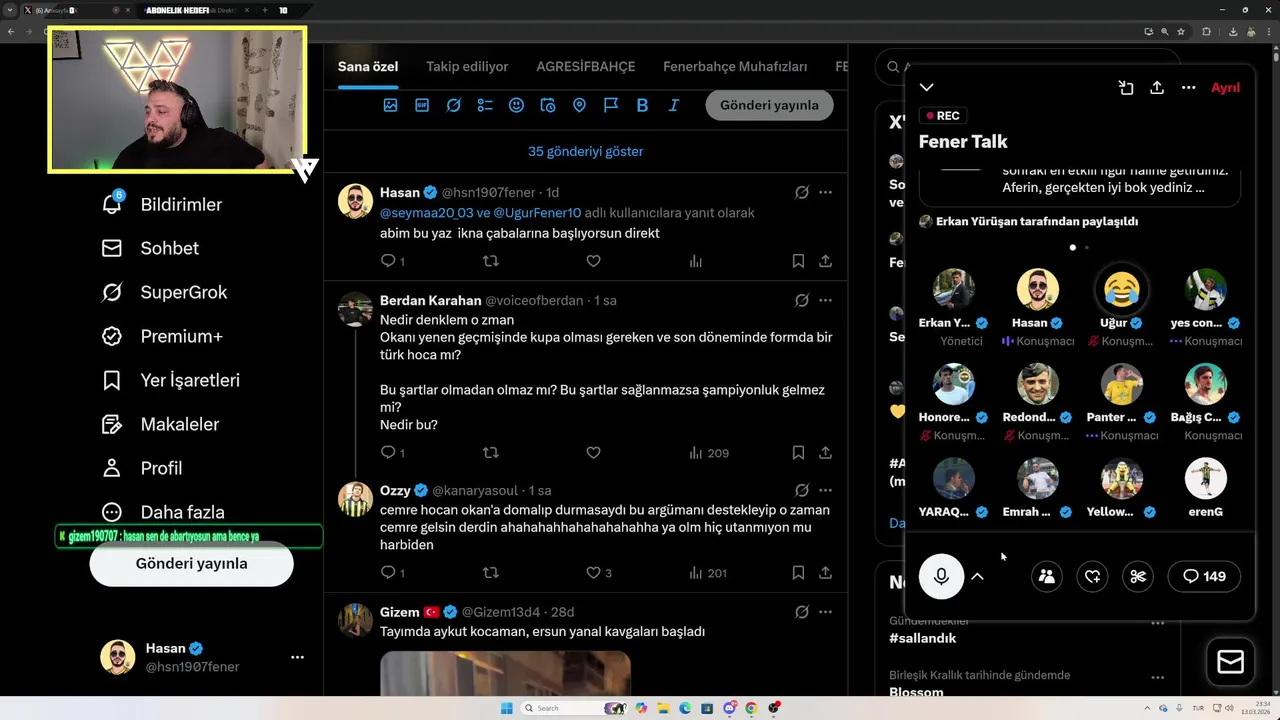Show 35 new posts link
The width and height of the screenshot is (1280, 720).
[x=586, y=152]
